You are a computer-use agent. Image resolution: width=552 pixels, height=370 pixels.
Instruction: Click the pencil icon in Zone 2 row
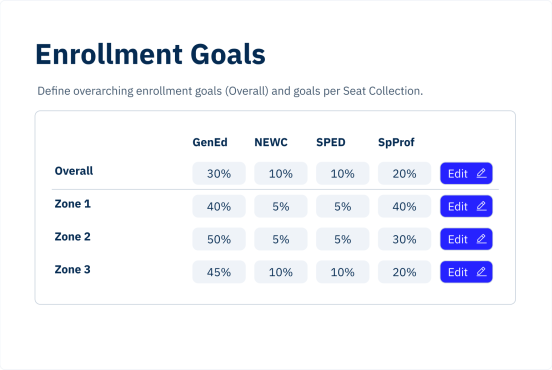(482, 239)
